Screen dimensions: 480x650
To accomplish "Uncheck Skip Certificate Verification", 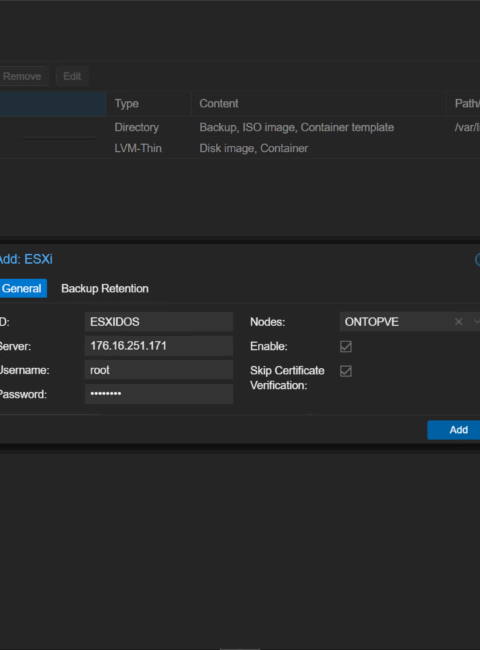I will [x=346, y=371].
